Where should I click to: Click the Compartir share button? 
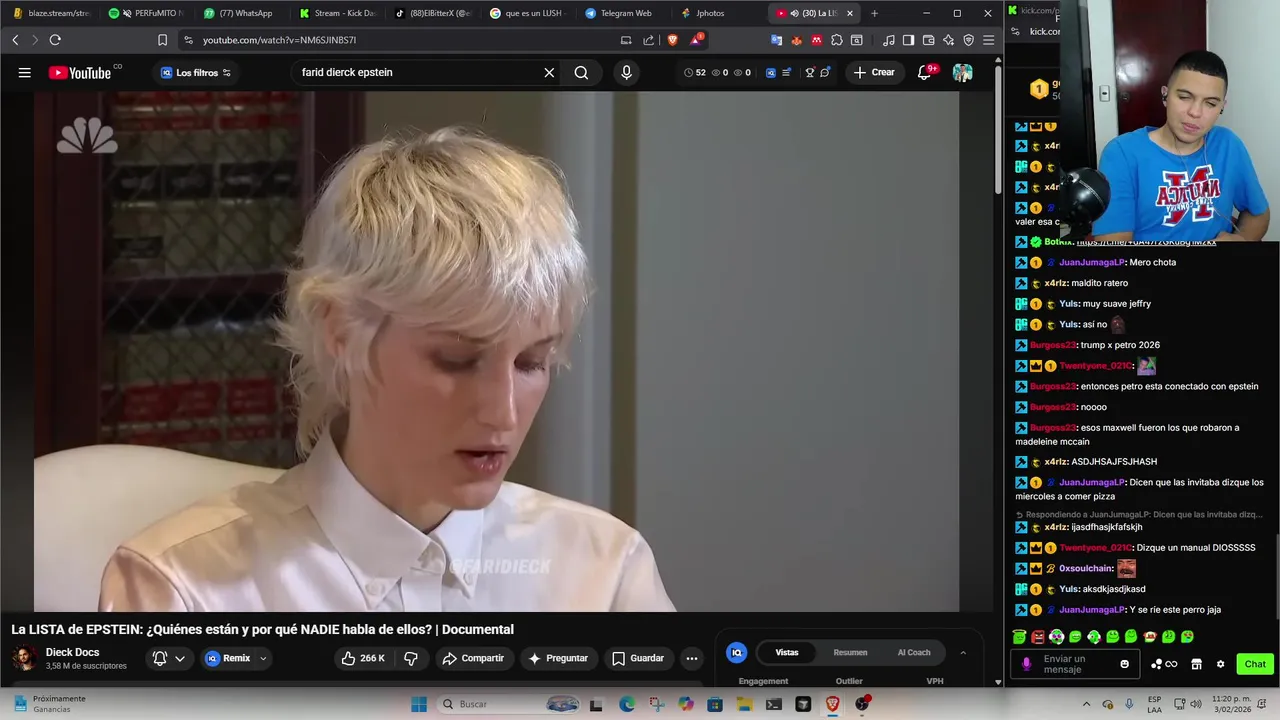click(473, 658)
